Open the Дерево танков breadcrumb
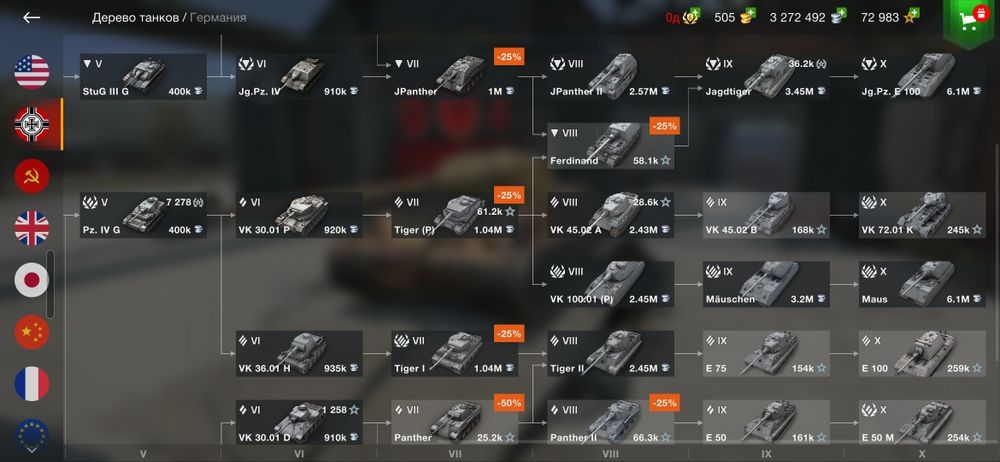 pos(135,18)
